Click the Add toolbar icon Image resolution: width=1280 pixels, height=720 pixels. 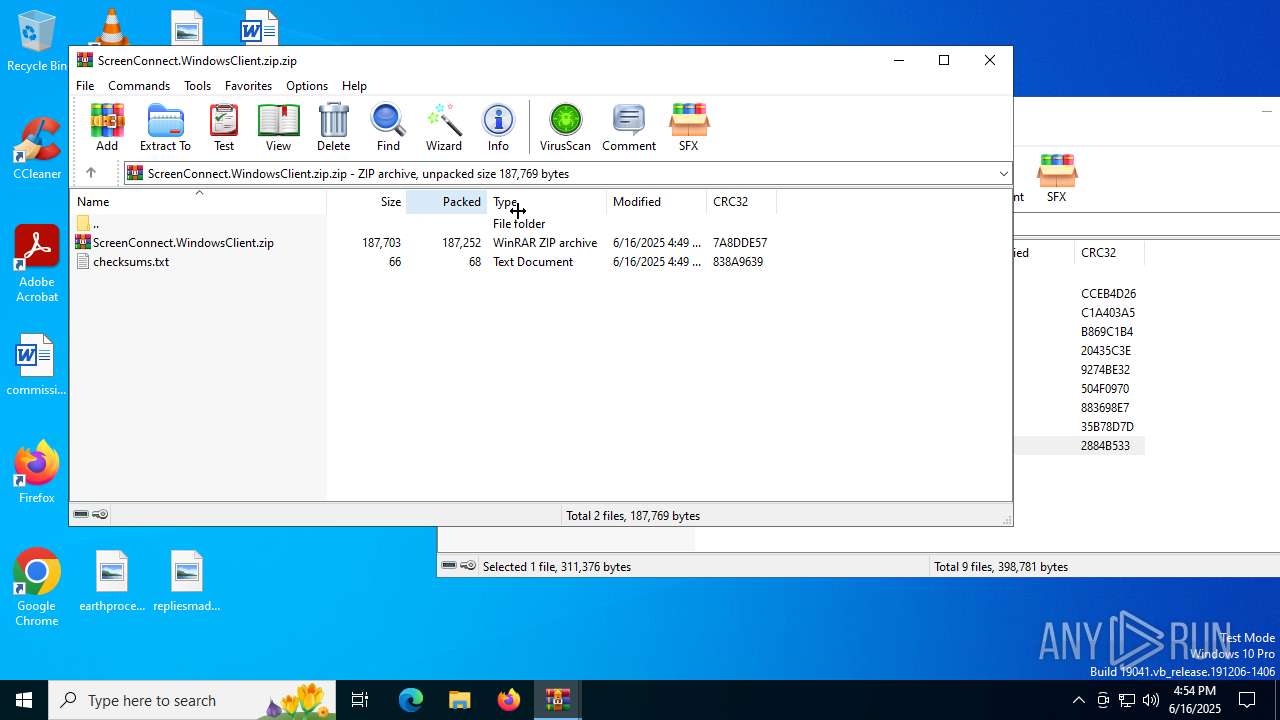point(107,127)
